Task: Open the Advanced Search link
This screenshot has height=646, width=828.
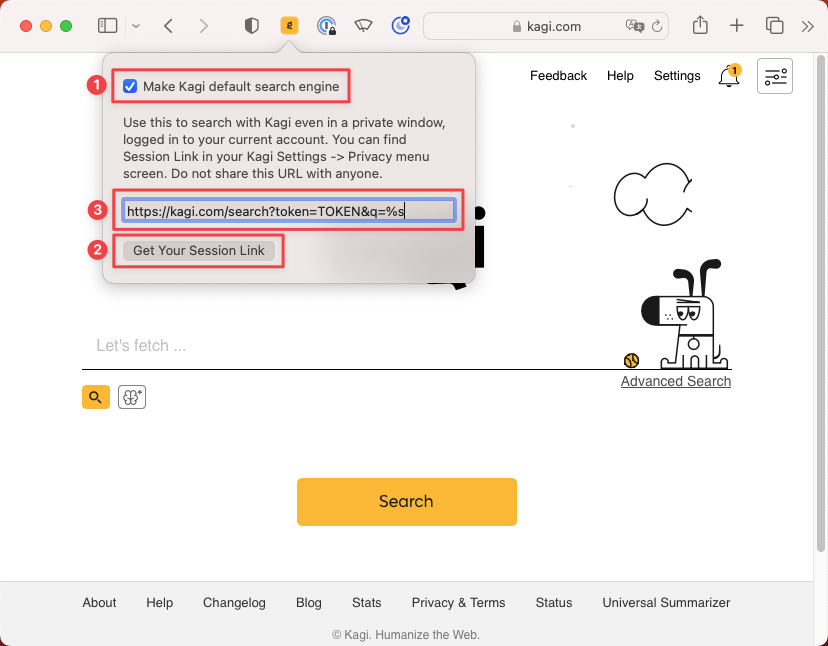Action: tap(675, 381)
